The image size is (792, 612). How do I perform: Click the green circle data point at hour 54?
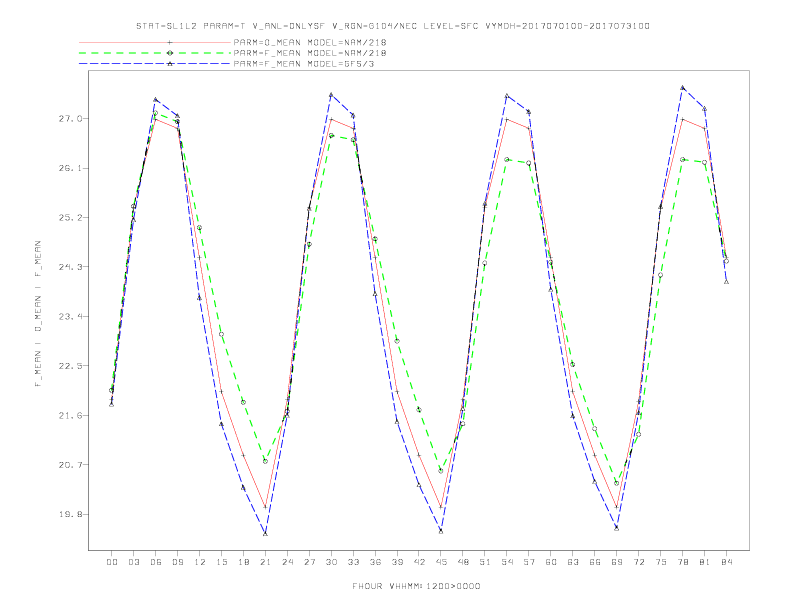pyautogui.click(x=507, y=160)
